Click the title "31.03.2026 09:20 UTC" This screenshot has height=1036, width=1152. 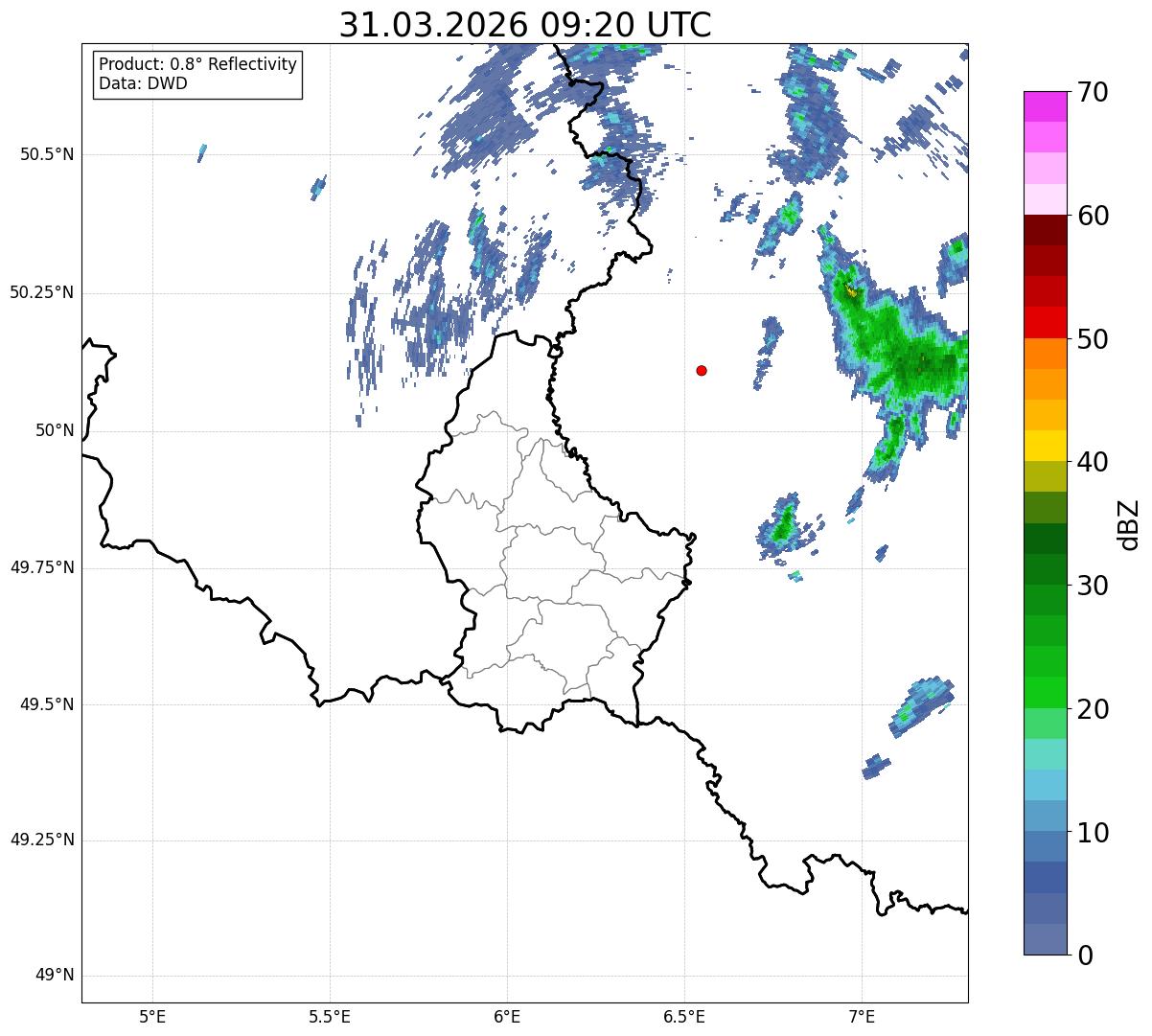coord(525,25)
